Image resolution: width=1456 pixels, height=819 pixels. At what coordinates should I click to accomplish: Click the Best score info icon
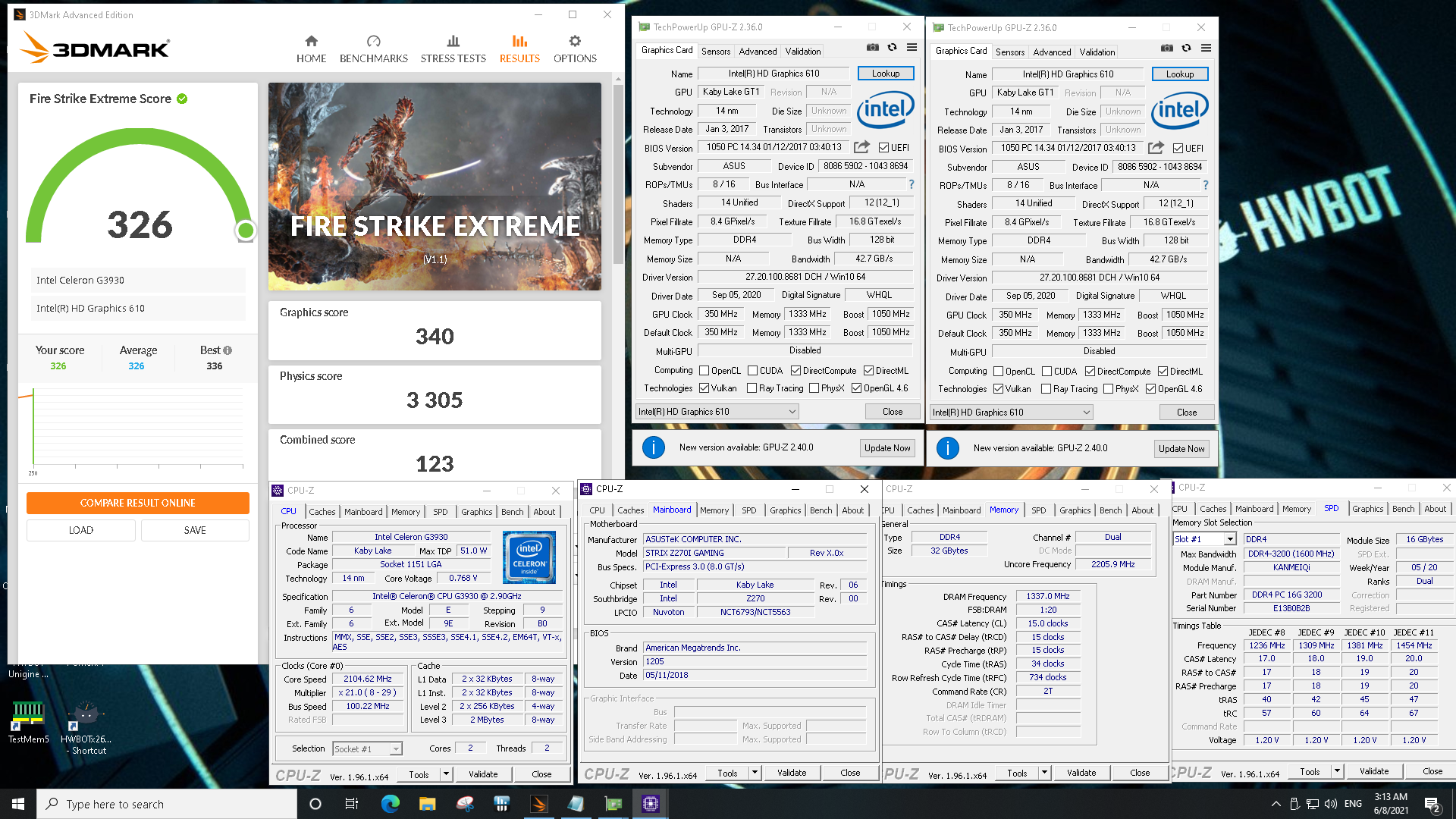(227, 350)
